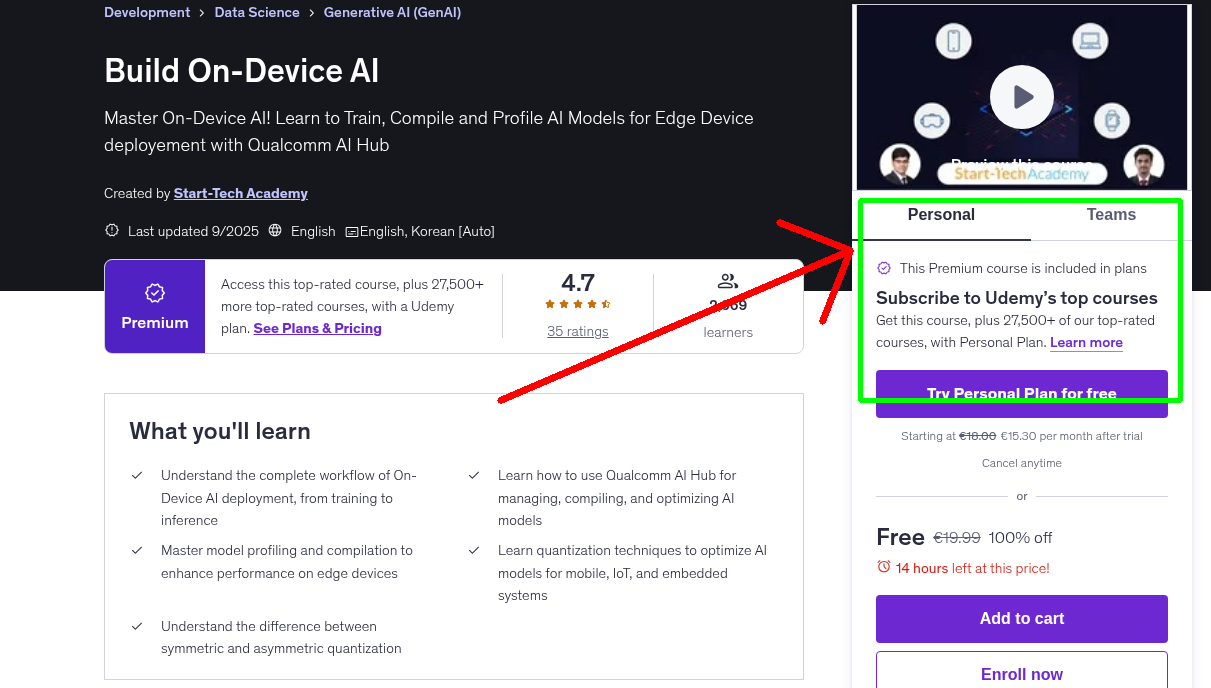Click the English language text beside the globe
Viewport: 1211px width, 688px height.
tap(313, 231)
